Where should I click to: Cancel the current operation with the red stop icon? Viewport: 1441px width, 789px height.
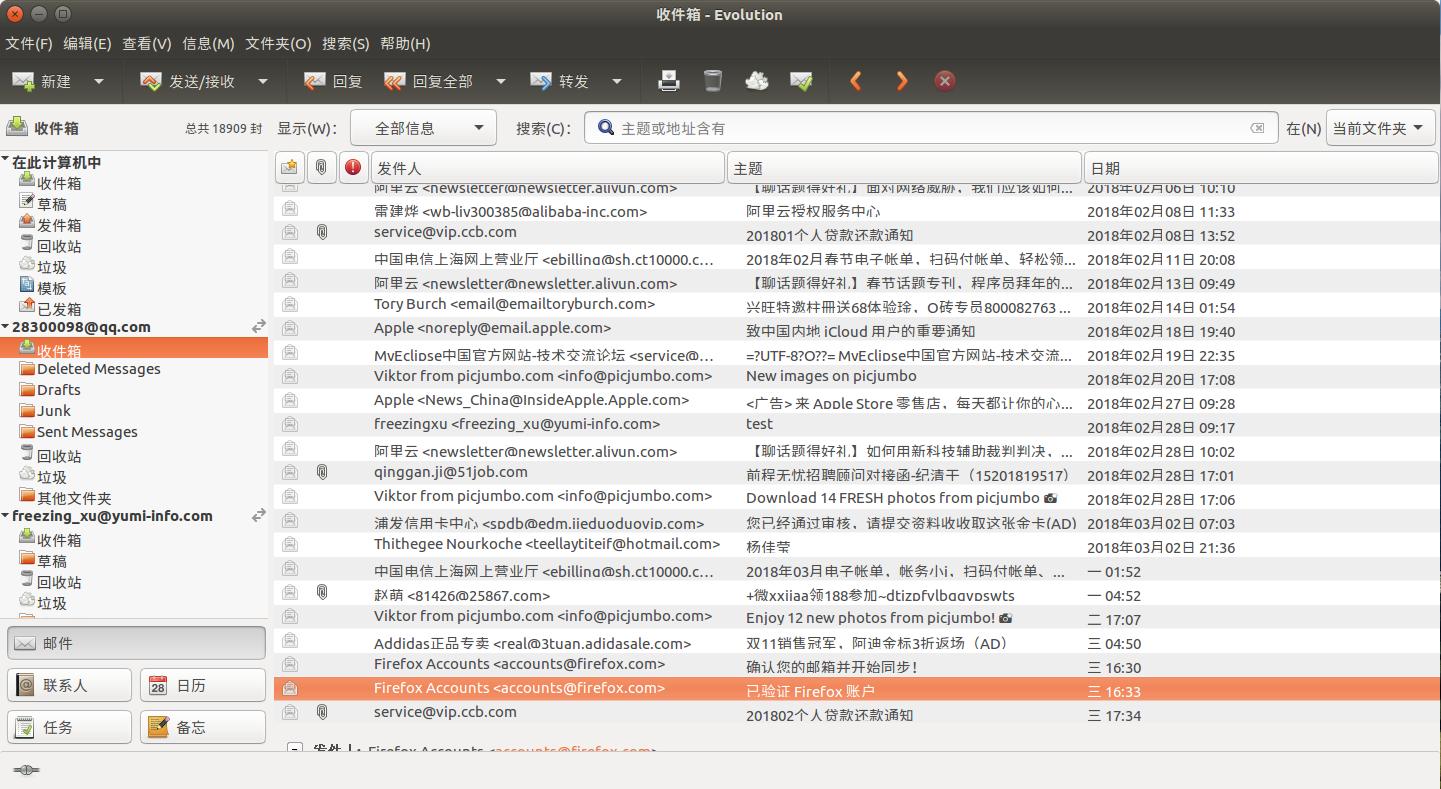(x=944, y=80)
